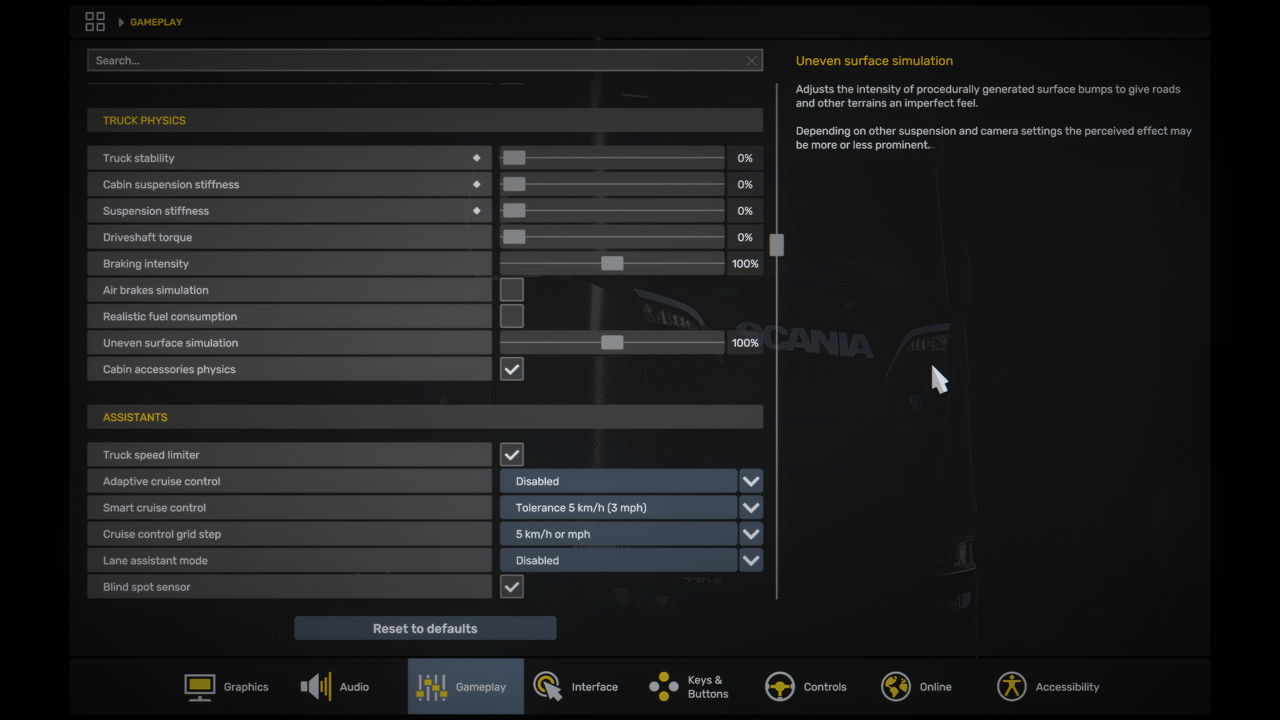Screen dimensions: 1280x720
Task: Click the Uneven surface simulation slider handle
Action: 612,343
